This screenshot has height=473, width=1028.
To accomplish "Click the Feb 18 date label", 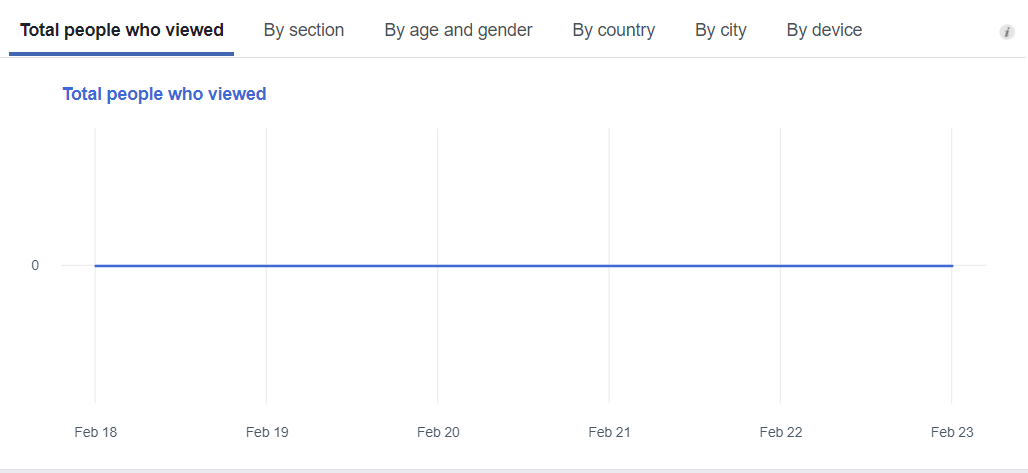I will tap(96, 432).
